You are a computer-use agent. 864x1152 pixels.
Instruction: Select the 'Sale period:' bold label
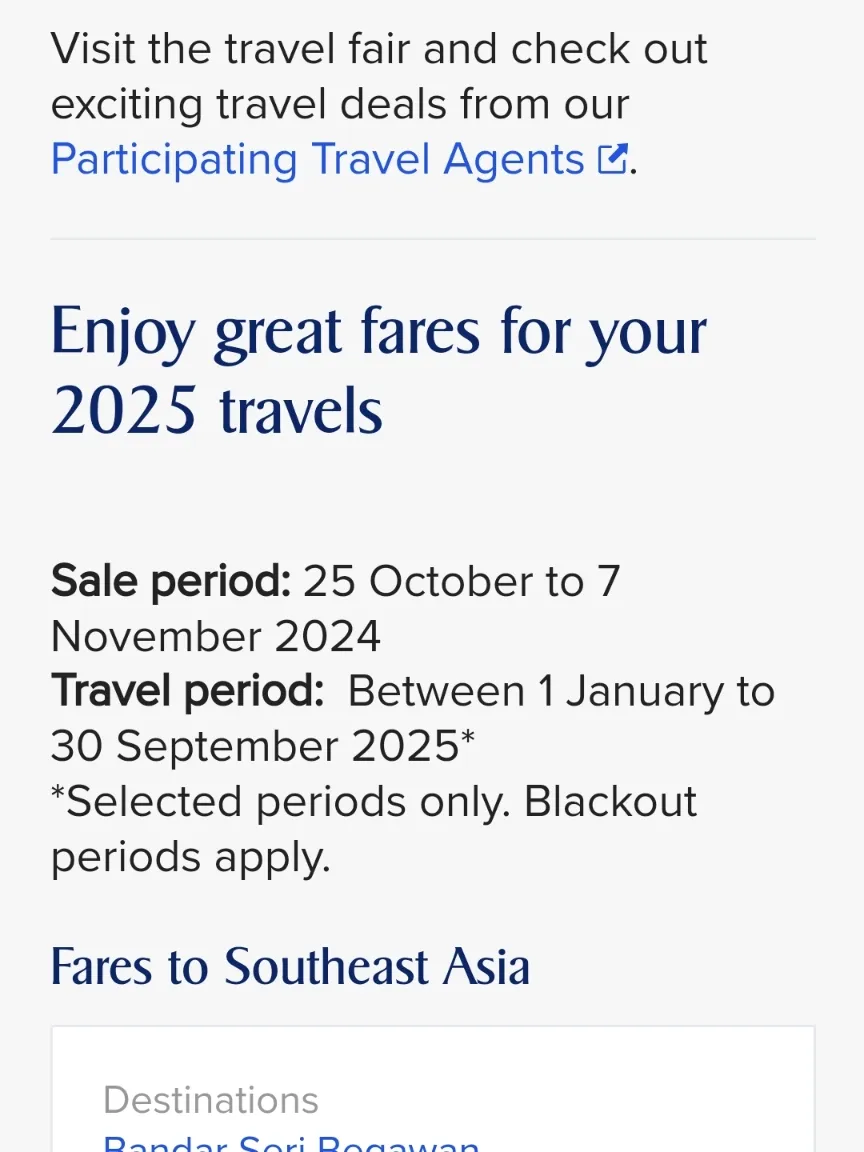click(170, 582)
